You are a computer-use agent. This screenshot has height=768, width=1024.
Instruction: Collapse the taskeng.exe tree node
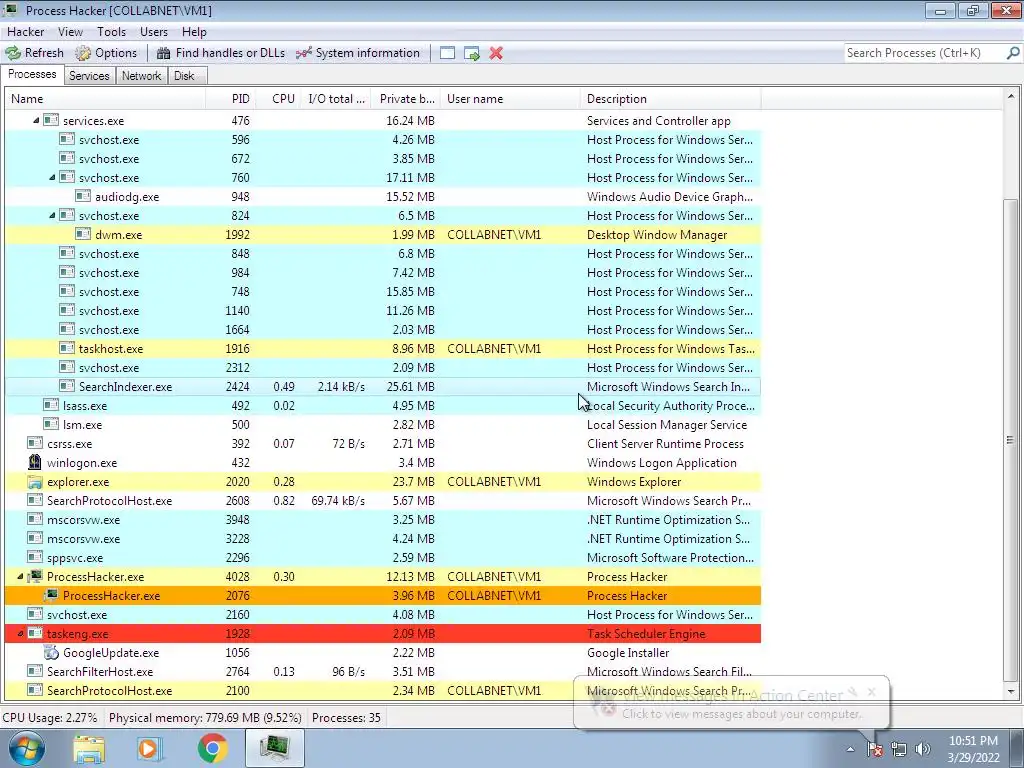click(20, 633)
